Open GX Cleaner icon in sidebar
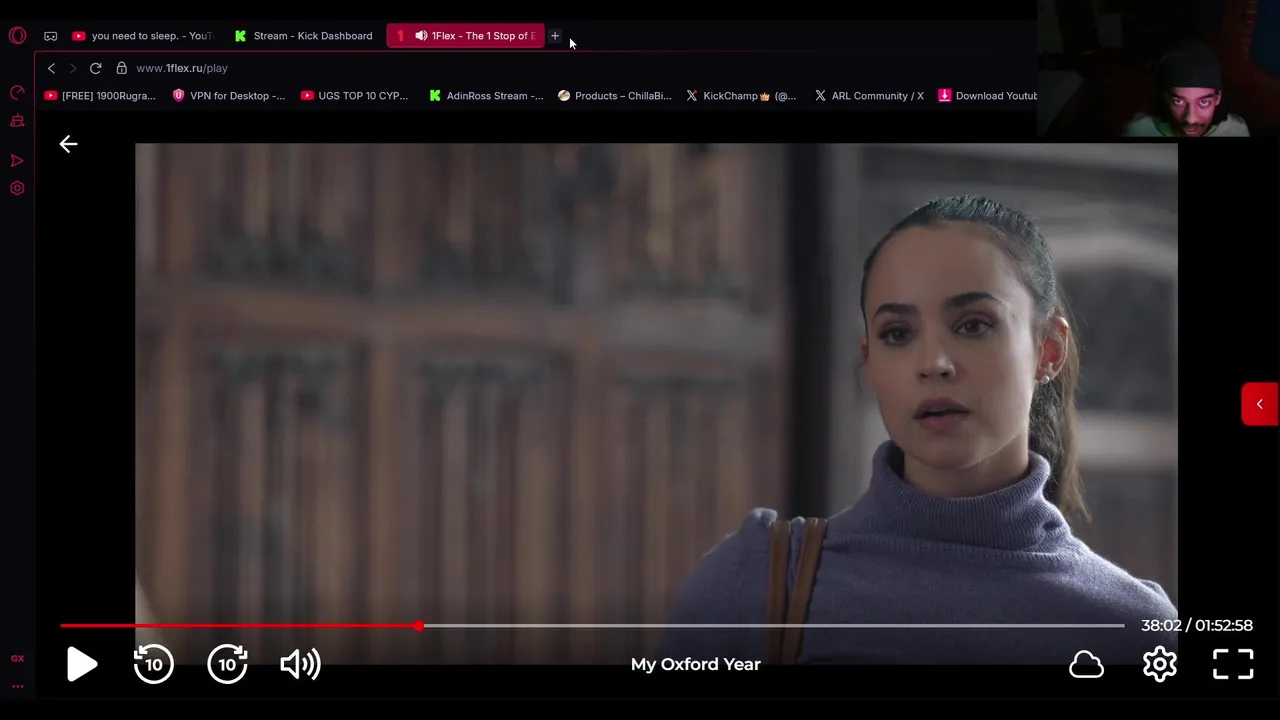This screenshot has height=720, width=1280. pyautogui.click(x=17, y=122)
